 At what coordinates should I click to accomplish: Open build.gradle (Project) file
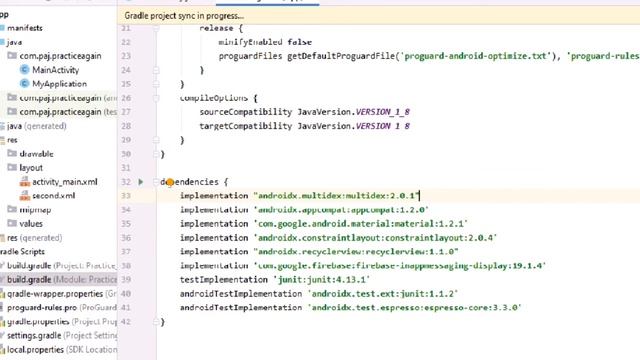[x=61, y=266]
